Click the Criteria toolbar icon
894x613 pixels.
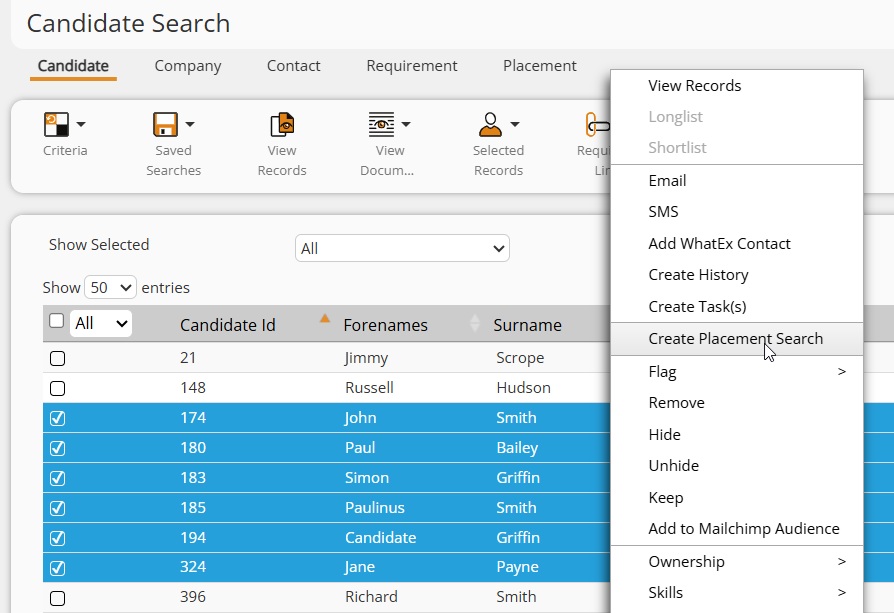(x=56, y=125)
